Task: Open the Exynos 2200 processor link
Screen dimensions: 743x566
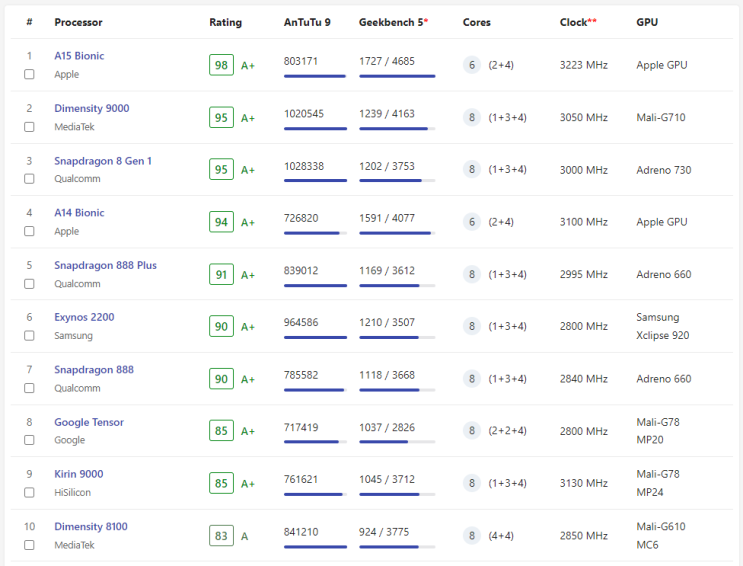Action: pyautogui.click(x=84, y=317)
